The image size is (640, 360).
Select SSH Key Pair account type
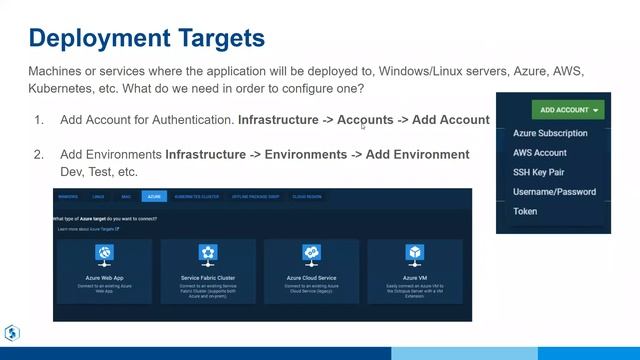[x=538, y=172]
